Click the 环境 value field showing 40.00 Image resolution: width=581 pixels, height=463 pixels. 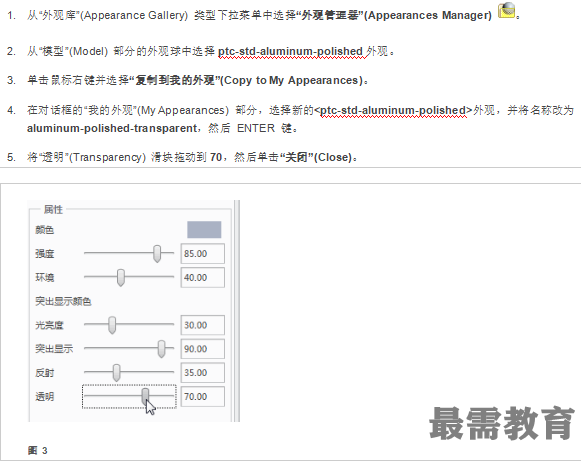tap(203, 277)
